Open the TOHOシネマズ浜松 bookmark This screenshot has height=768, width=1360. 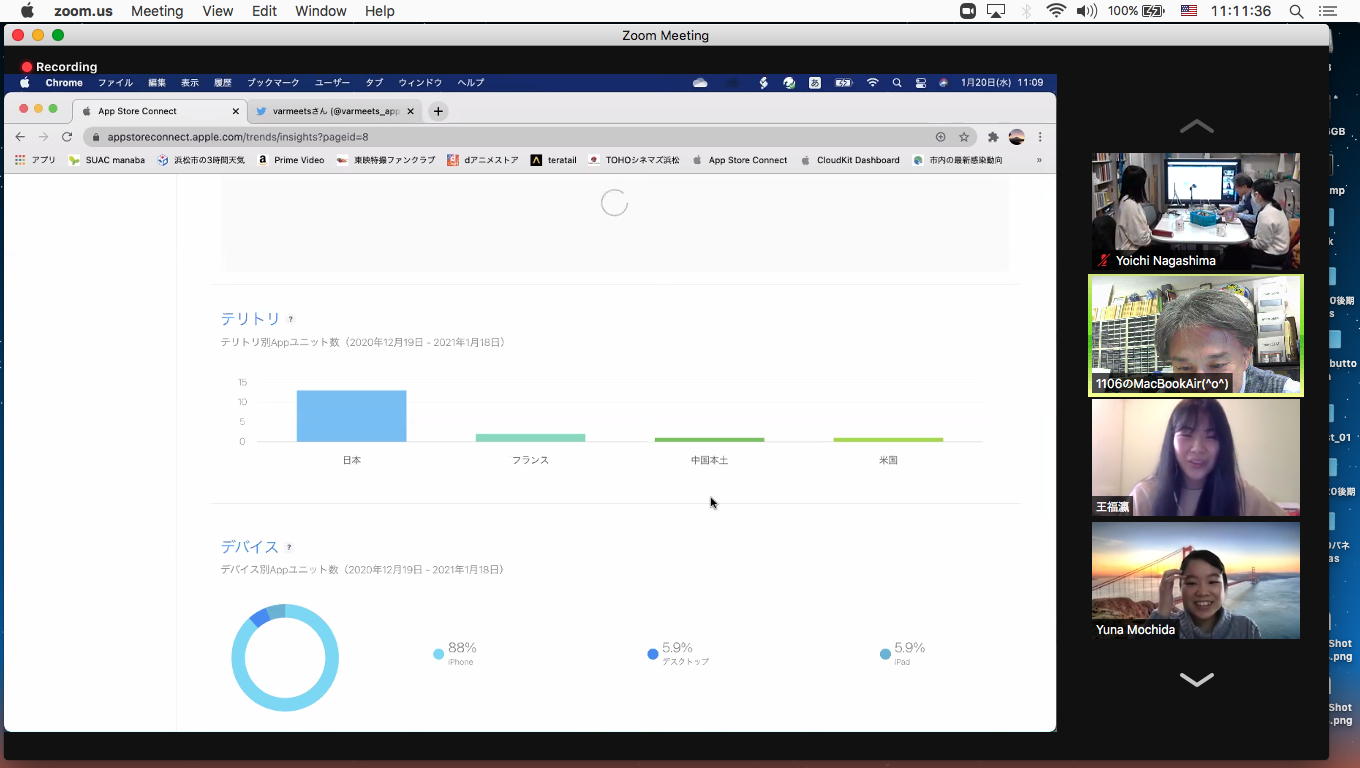634,160
